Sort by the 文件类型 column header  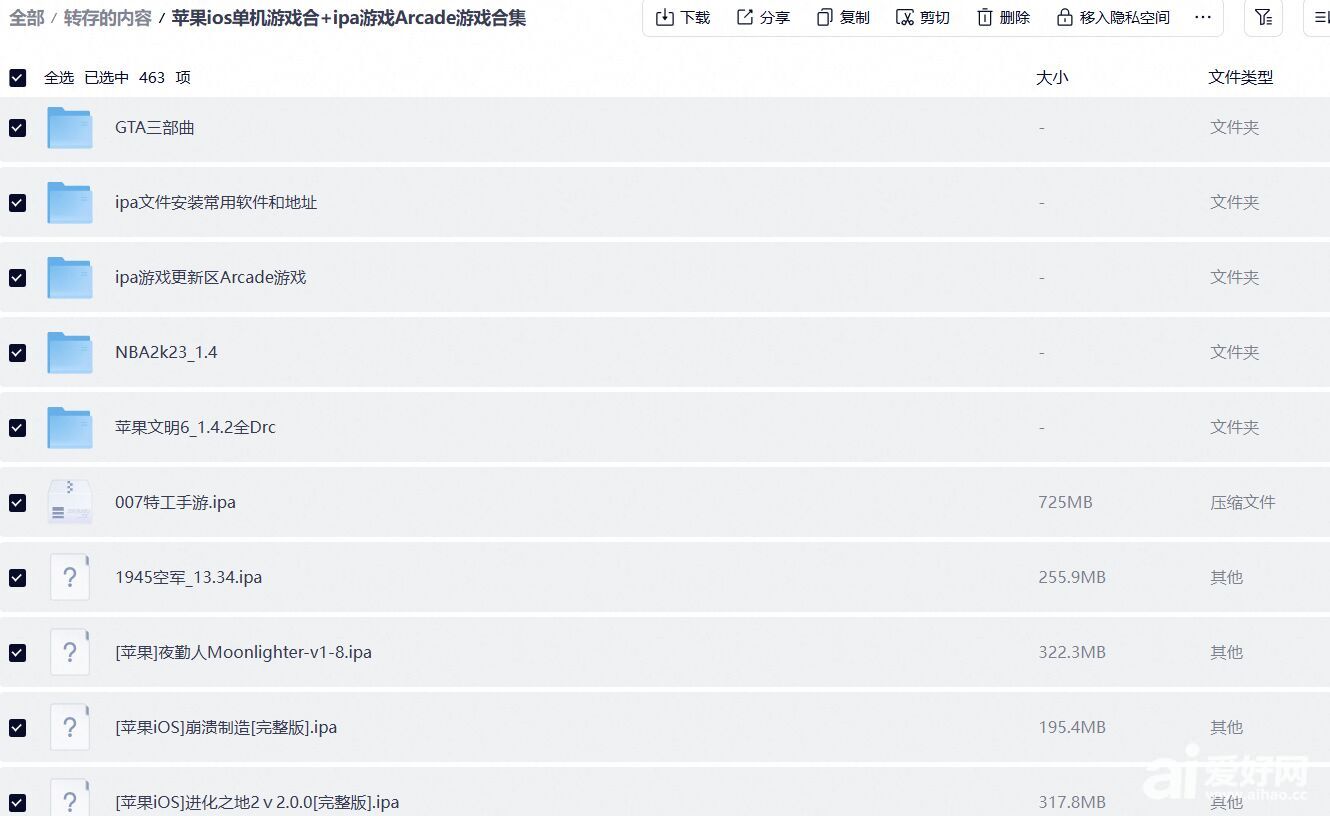point(1241,78)
